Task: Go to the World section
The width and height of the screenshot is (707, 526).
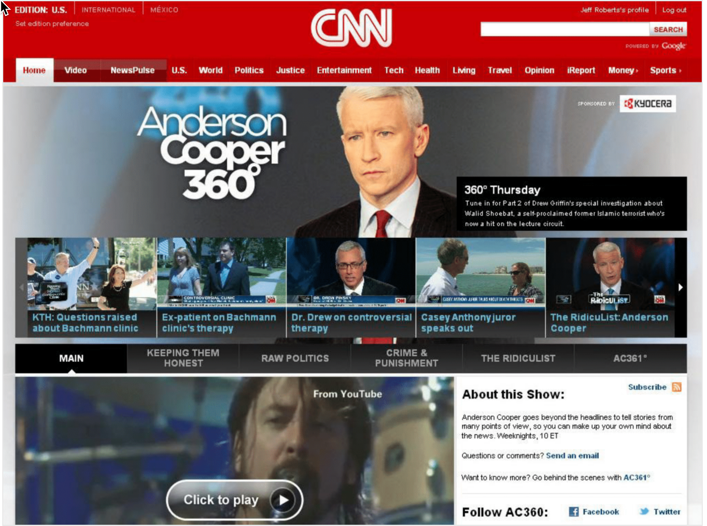Action: tap(211, 70)
